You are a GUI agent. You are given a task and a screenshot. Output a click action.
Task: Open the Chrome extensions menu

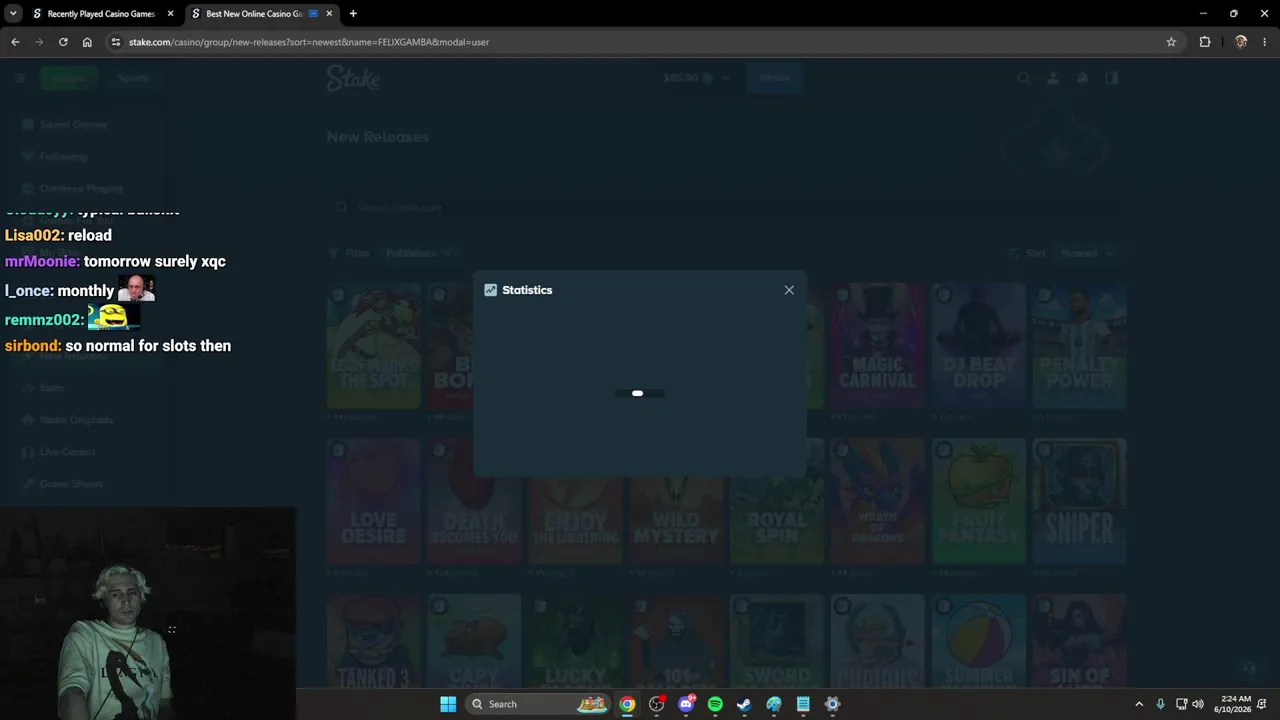click(1205, 42)
